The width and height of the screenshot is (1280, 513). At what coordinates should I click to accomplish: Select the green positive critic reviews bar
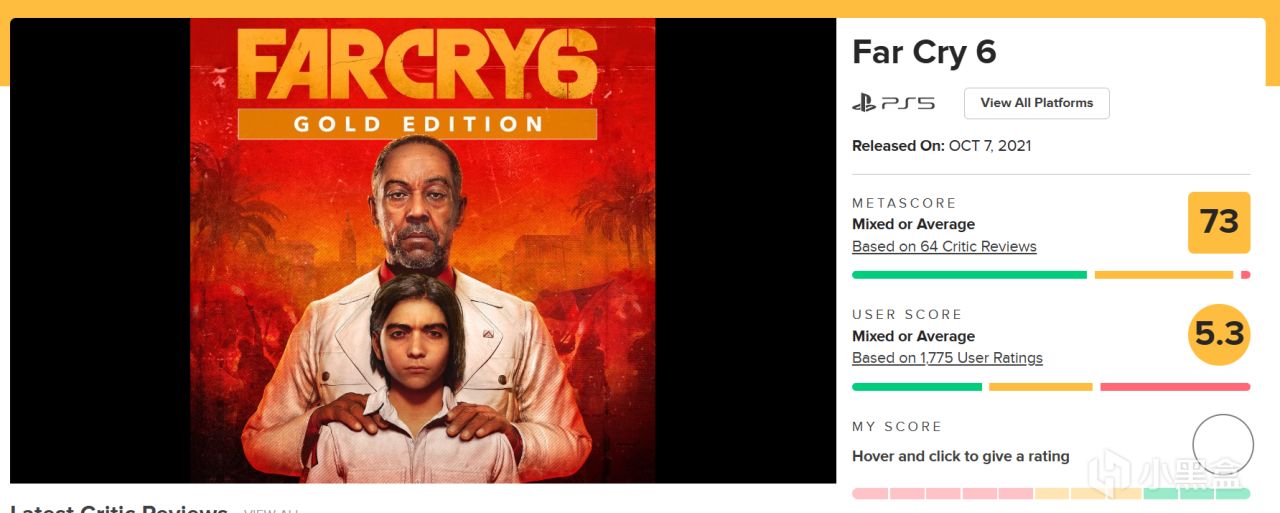tap(968, 275)
